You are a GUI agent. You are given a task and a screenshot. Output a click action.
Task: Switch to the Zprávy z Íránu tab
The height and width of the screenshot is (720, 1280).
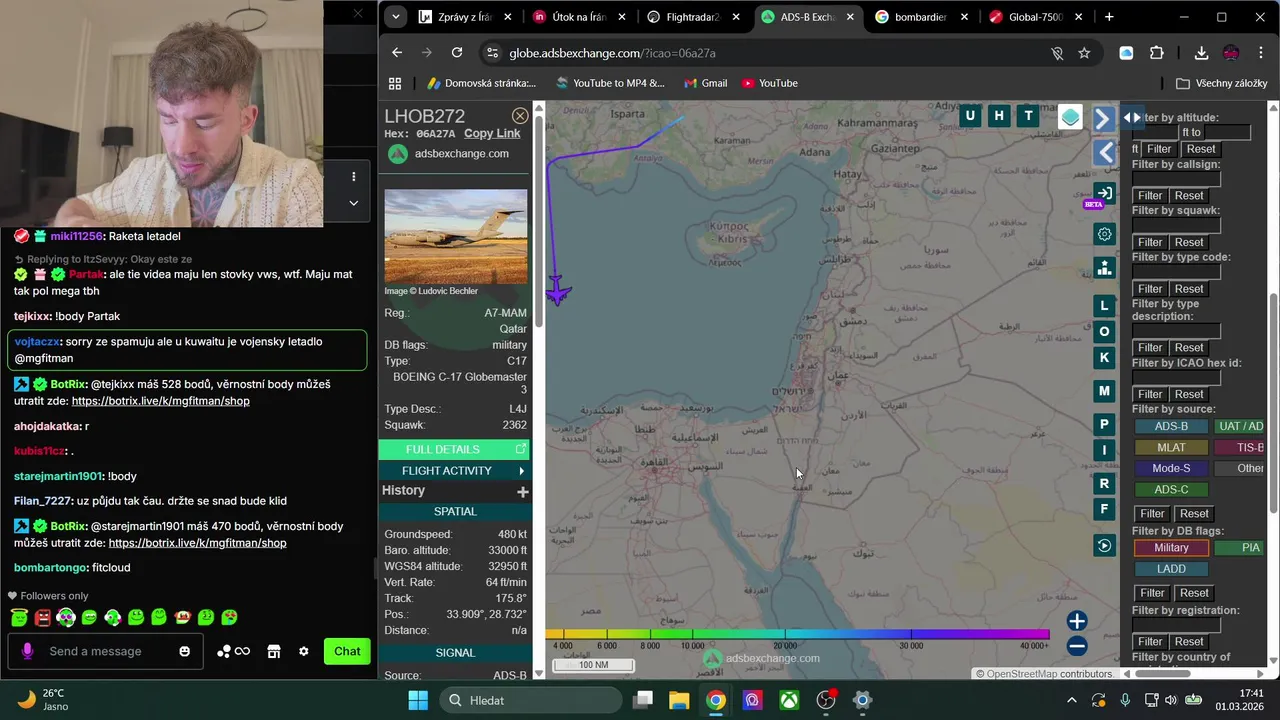tap(465, 17)
